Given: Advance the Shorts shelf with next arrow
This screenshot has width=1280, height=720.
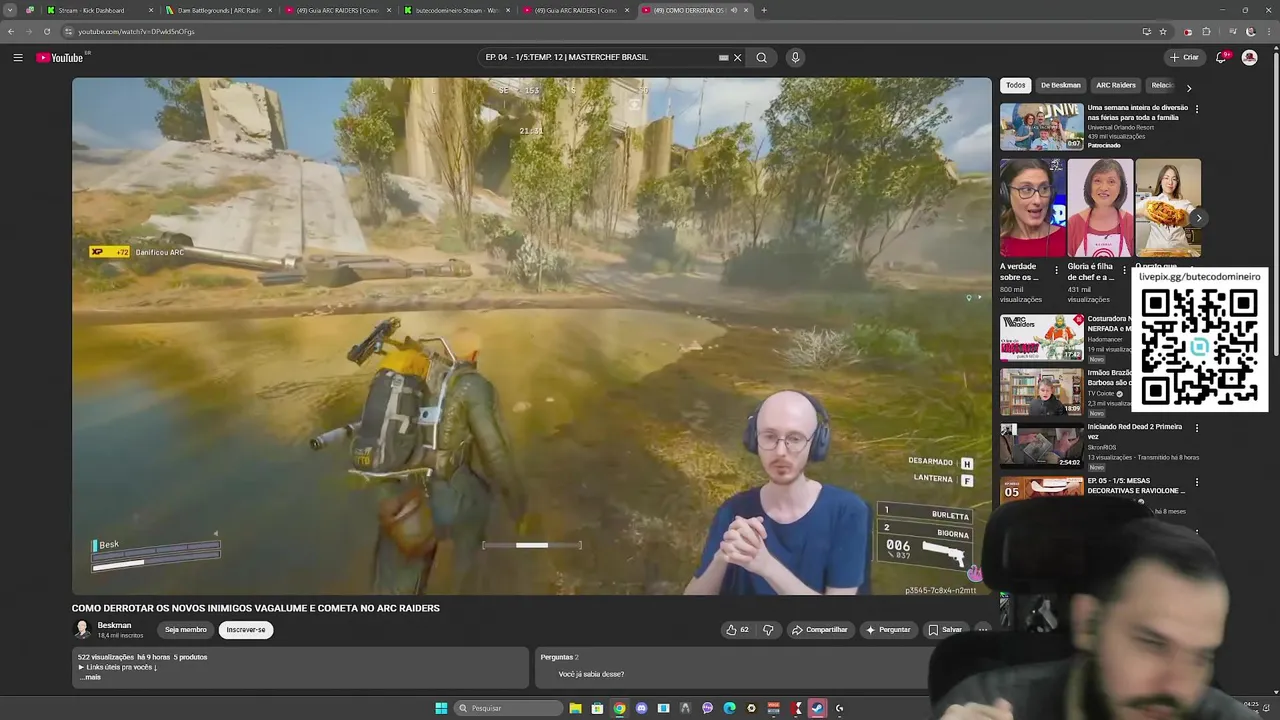Looking at the screenshot, I should (x=1198, y=217).
